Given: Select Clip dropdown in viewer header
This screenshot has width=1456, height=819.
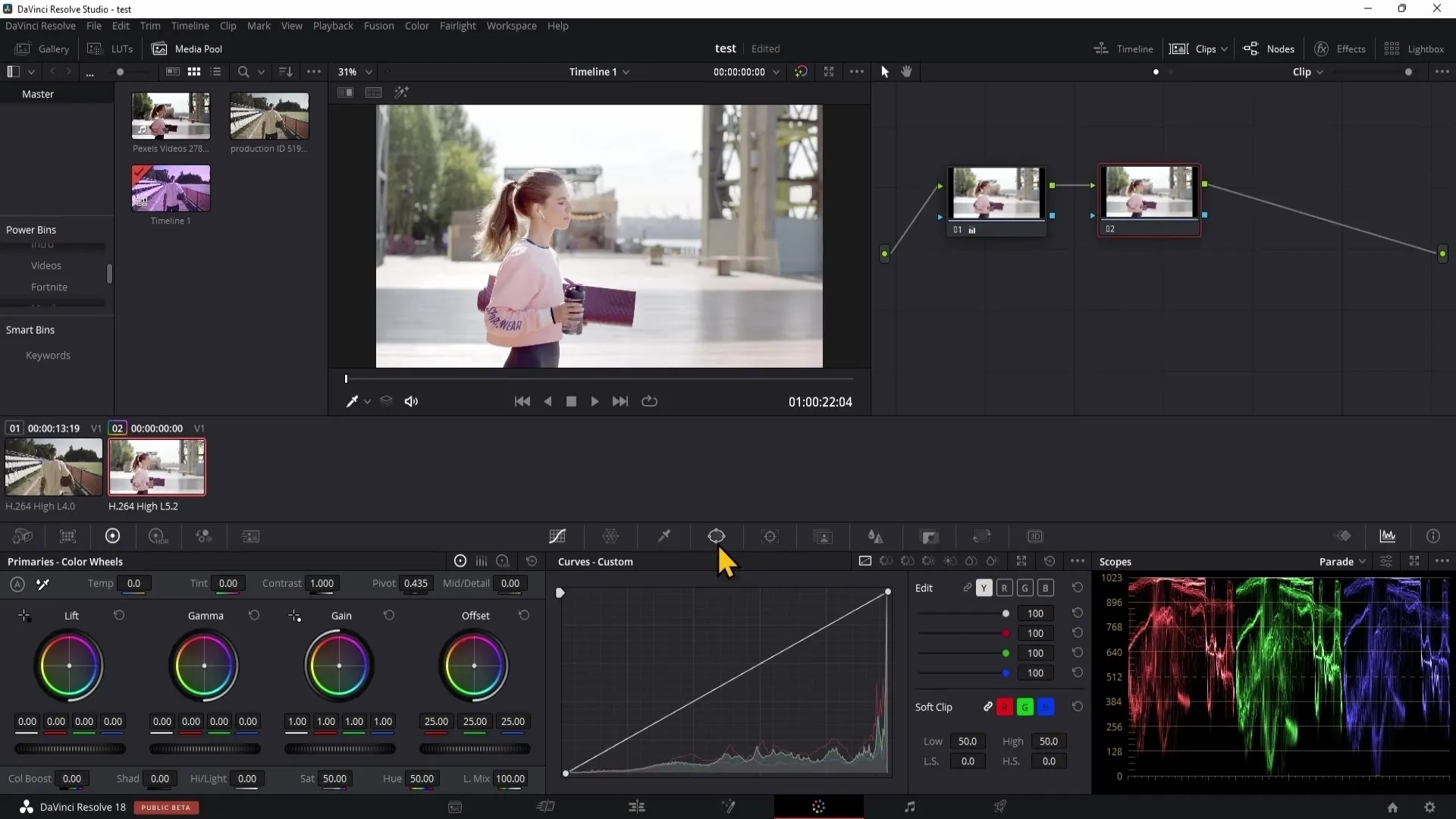Looking at the screenshot, I should (x=1308, y=71).
